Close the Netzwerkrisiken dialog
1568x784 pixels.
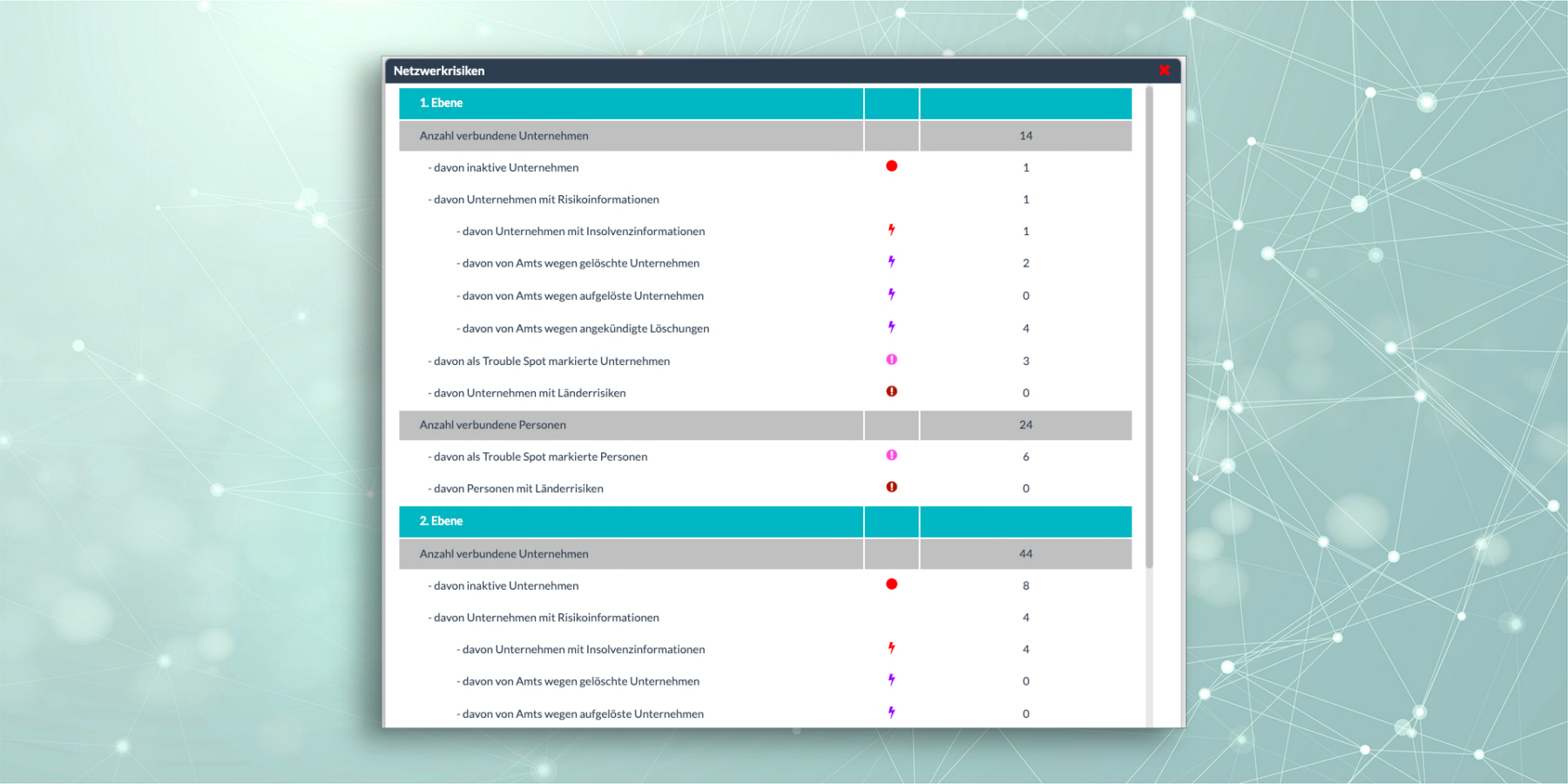1164,71
